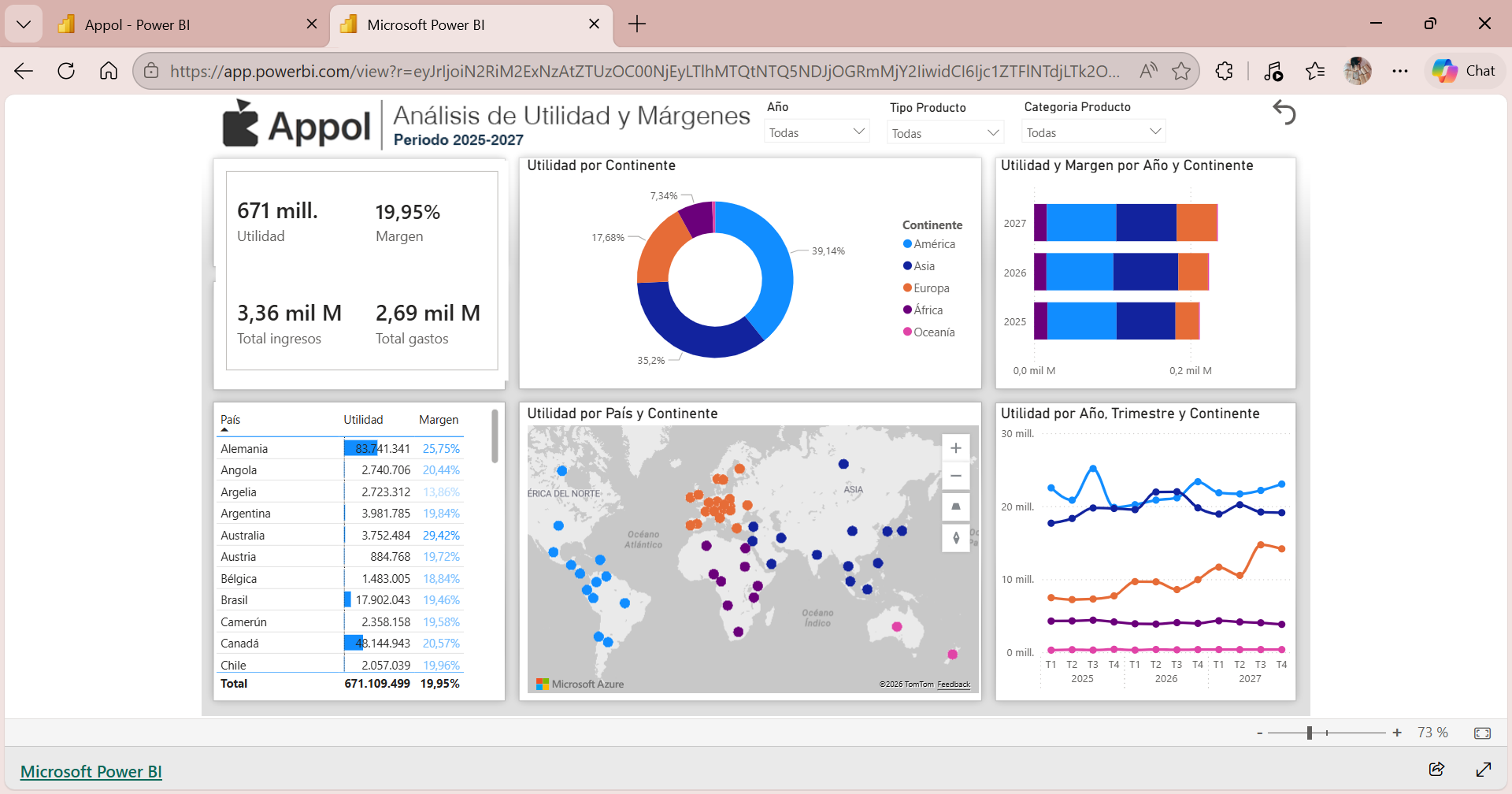
Task: Add page to favorites with star icon
Action: [1181, 71]
